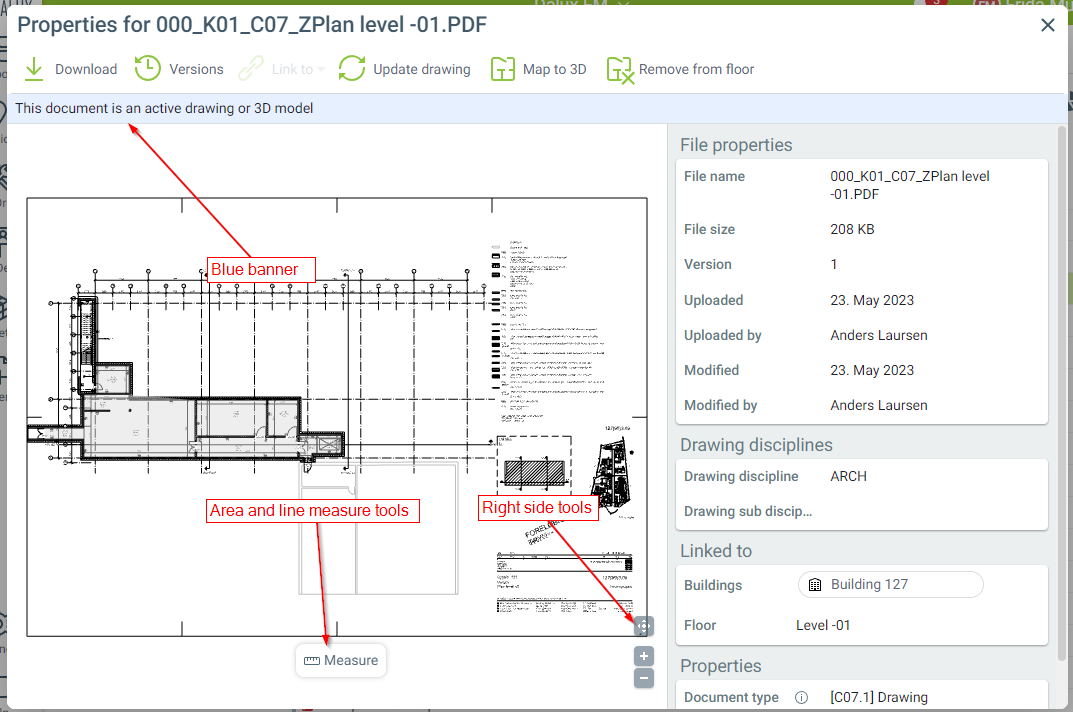Click the [C07.1] Drawing document type value

point(879,697)
